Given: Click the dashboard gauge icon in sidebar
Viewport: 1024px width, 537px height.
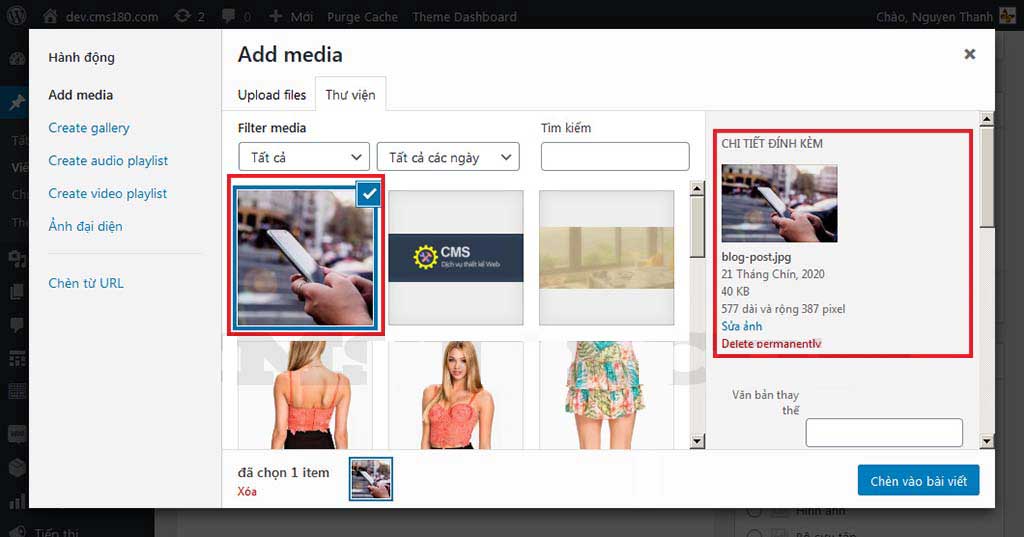Looking at the screenshot, I should click(x=16, y=59).
